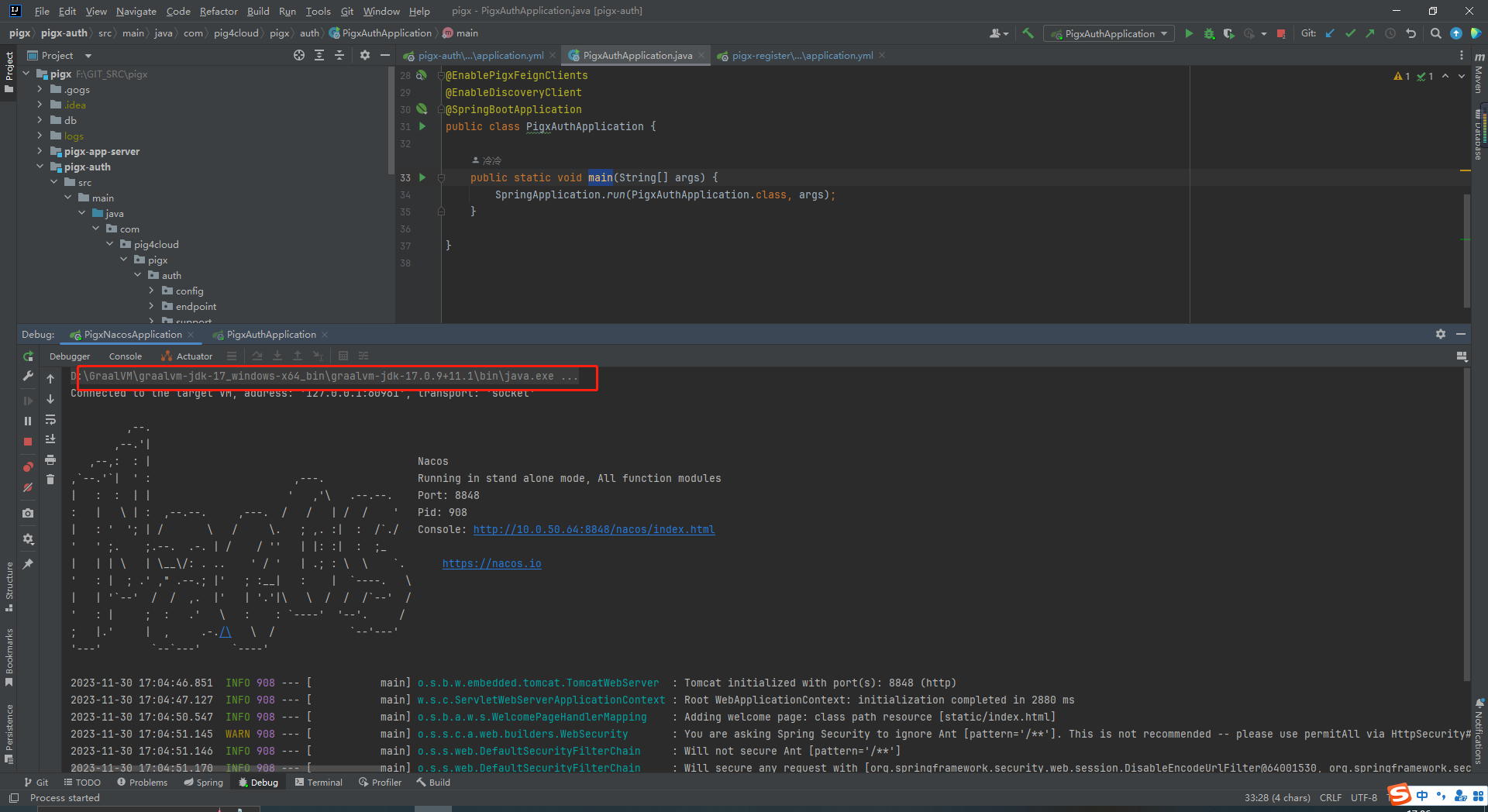Viewport: 1488px width, 812px height.
Task: Open the Spring tool window
Action: tap(203, 783)
